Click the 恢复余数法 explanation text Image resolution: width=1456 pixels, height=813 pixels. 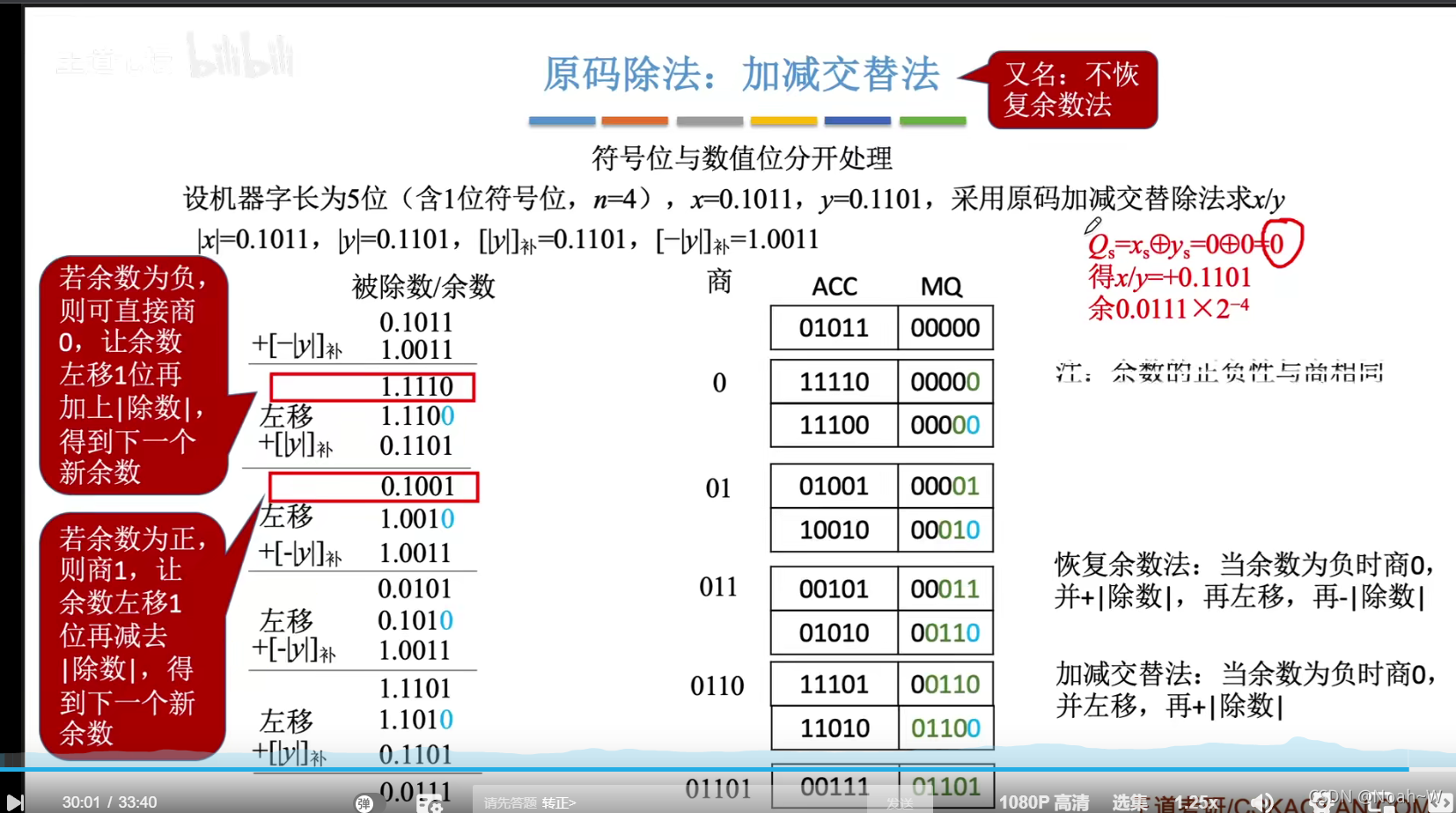[1244, 581]
